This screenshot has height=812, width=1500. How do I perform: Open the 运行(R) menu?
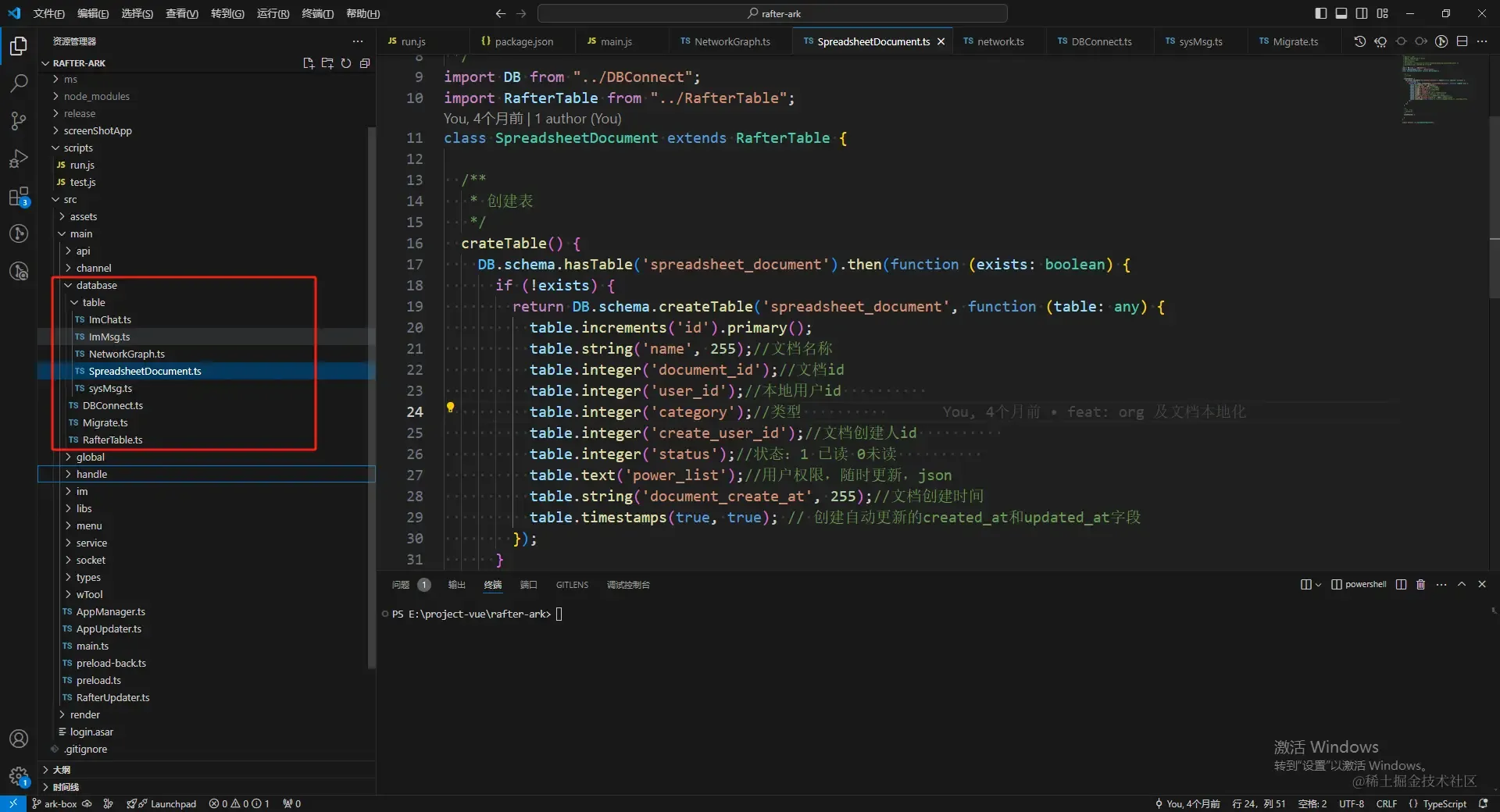point(273,13)
